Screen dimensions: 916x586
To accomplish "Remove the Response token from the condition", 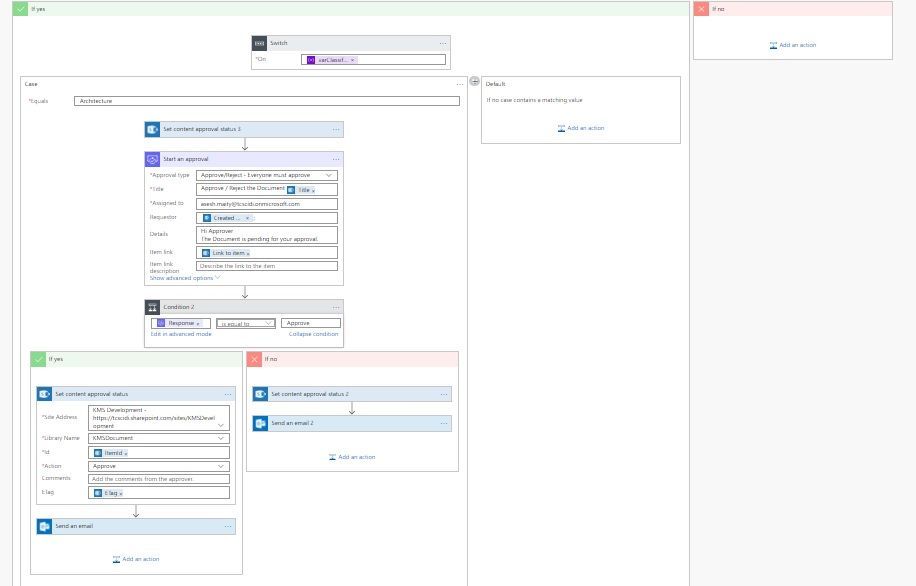I will click(x=198, y=324).
